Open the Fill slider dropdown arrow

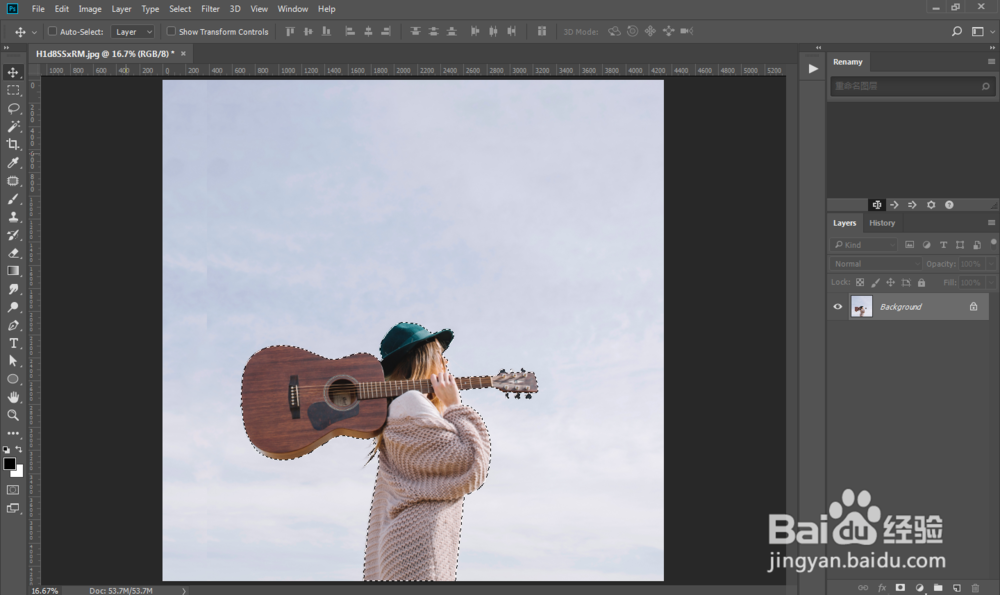pos(991,283)
